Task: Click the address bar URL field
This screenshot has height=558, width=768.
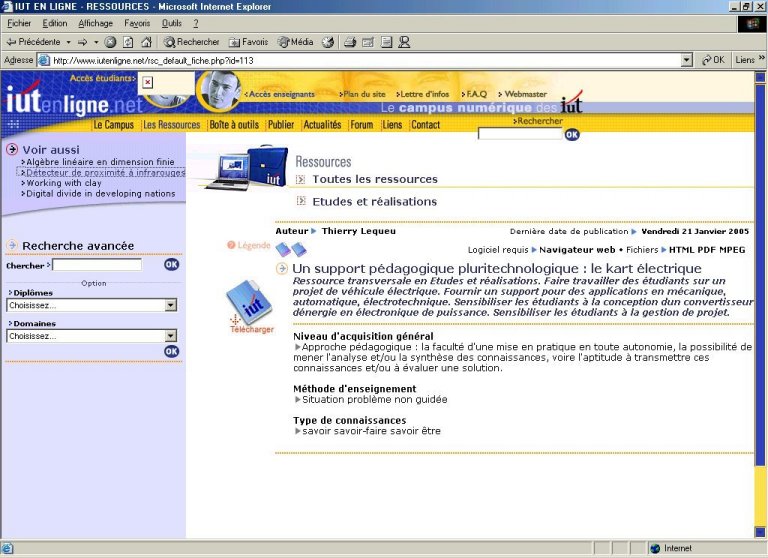Action: tap(360, 61)
